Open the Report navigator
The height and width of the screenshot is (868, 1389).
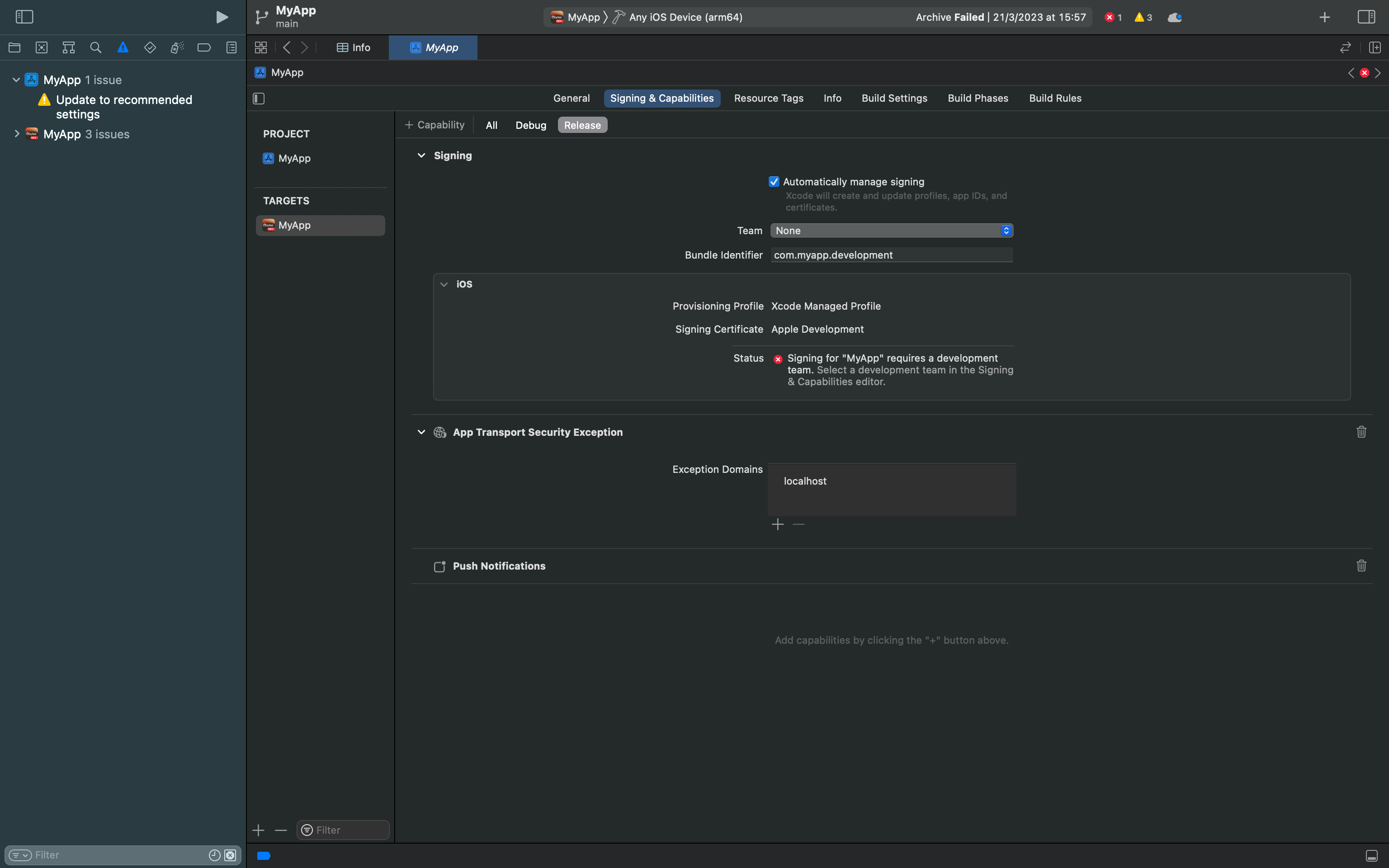(231, 47)
